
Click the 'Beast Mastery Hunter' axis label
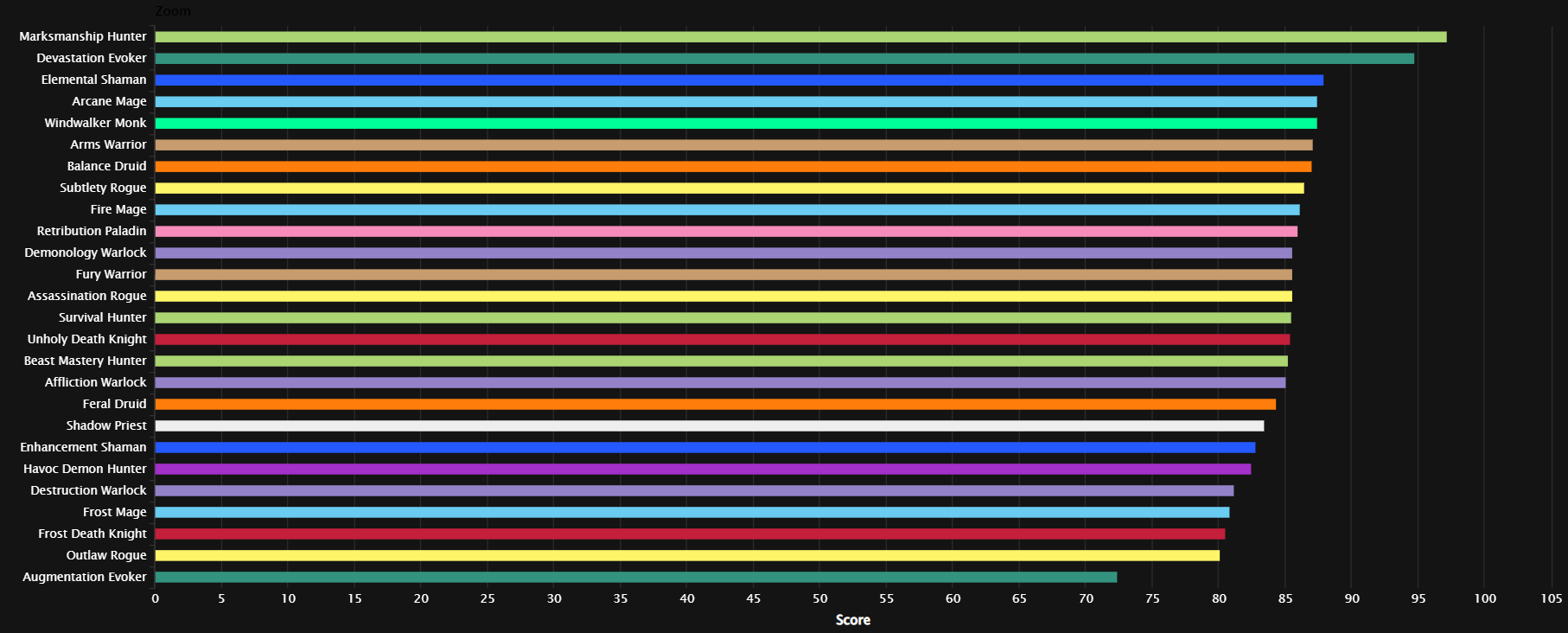click(x=86, y=361)
